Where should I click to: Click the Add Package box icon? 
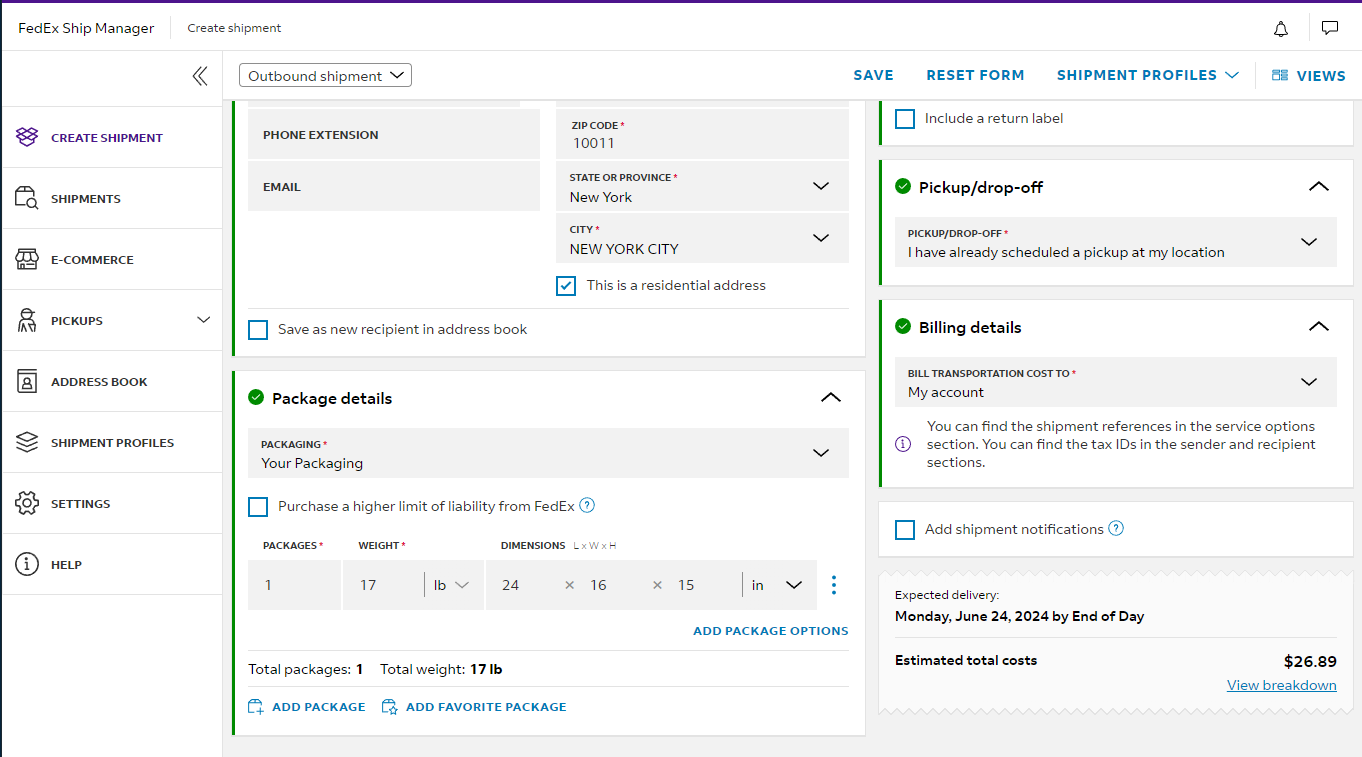(x=256, y=706)
